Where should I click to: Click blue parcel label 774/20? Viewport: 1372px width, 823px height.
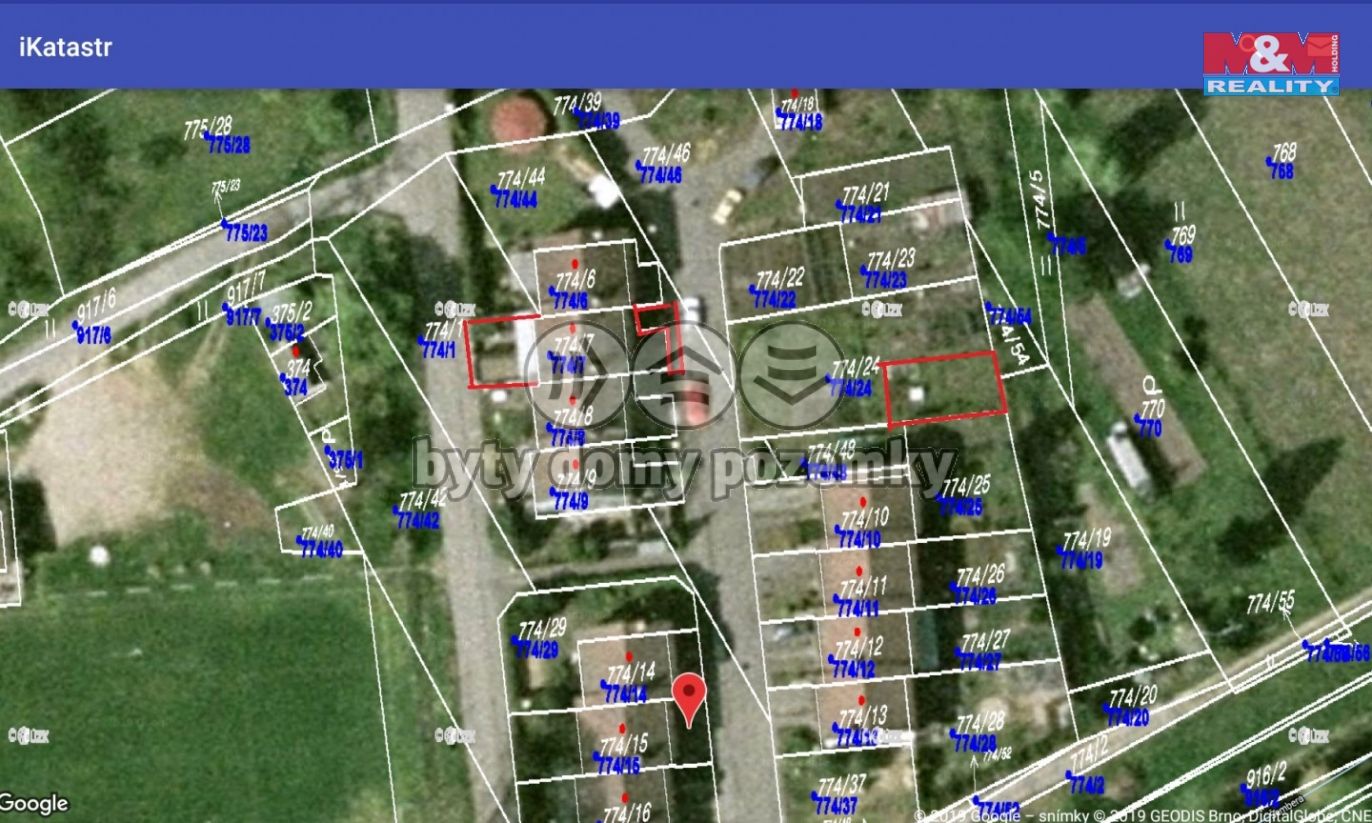click(x=1127, y=718)
